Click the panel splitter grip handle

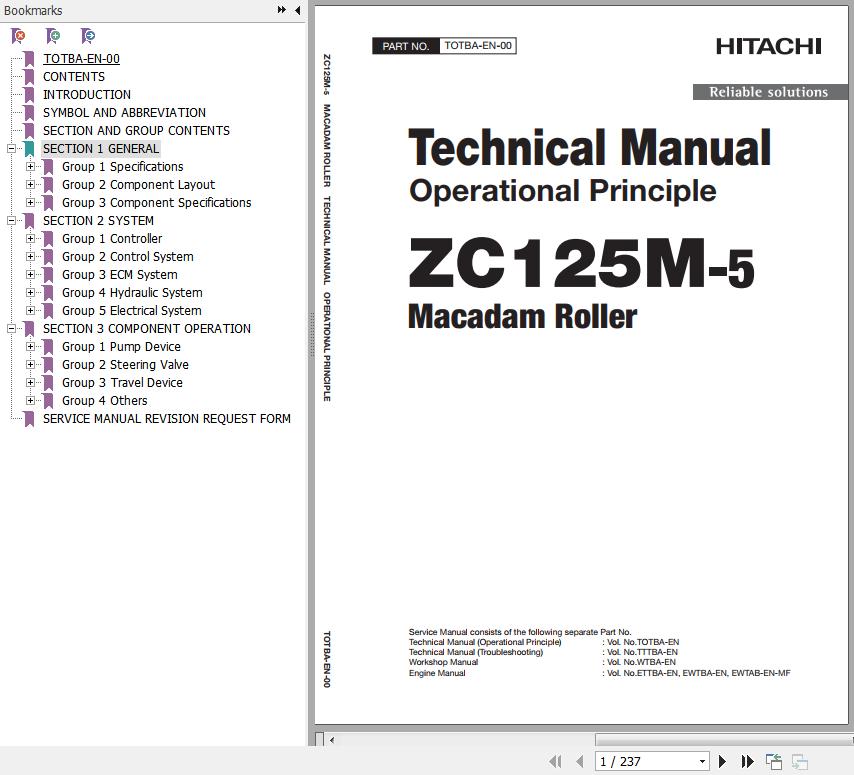point(312,334)
